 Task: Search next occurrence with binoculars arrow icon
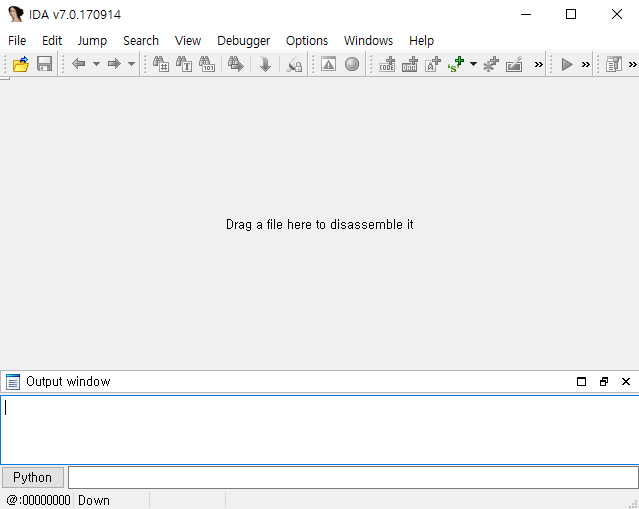point(236,64)
